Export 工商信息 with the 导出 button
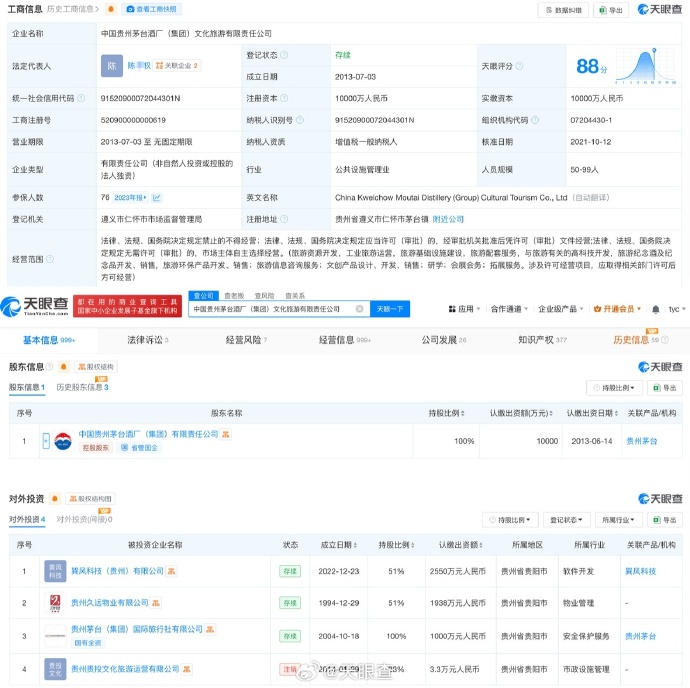The image size is (690, 688). tap(611, 10)
